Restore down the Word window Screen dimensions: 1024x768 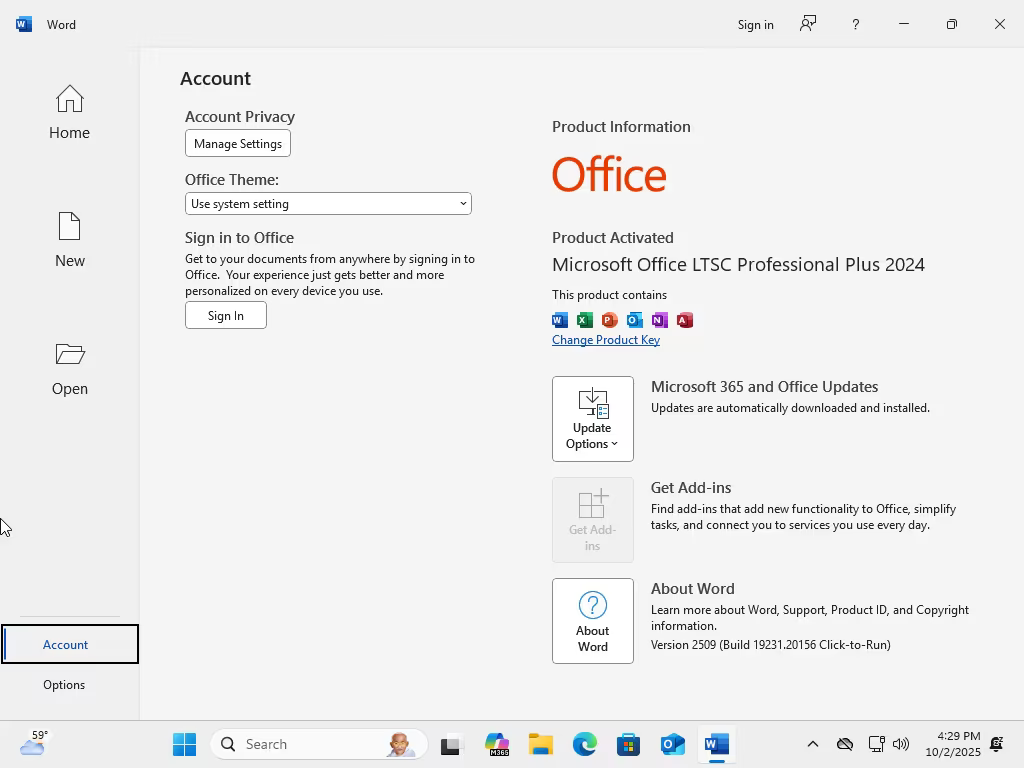point(952,24)
